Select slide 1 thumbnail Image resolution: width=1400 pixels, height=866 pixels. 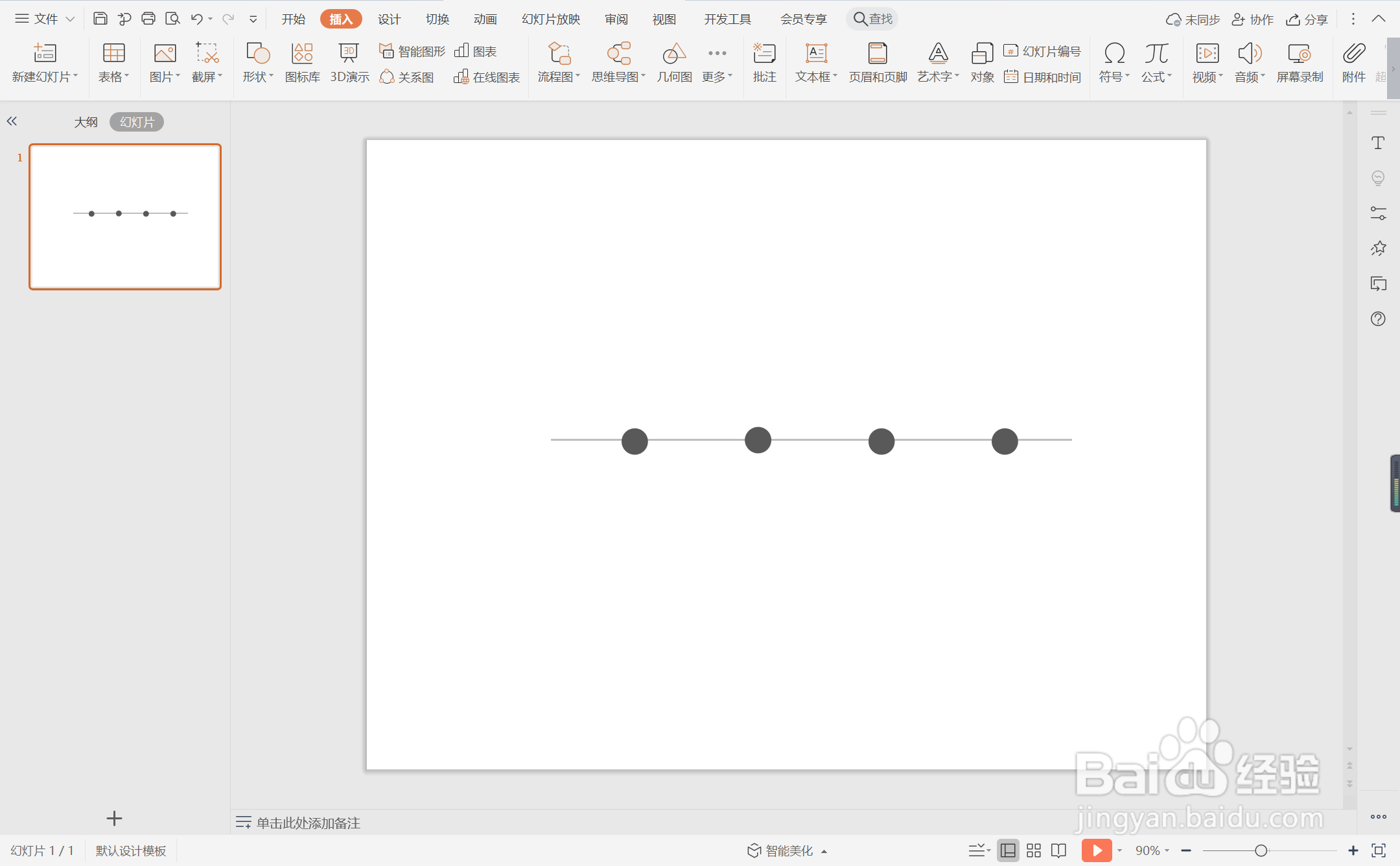pyautogui.click(x=125, y=216)
